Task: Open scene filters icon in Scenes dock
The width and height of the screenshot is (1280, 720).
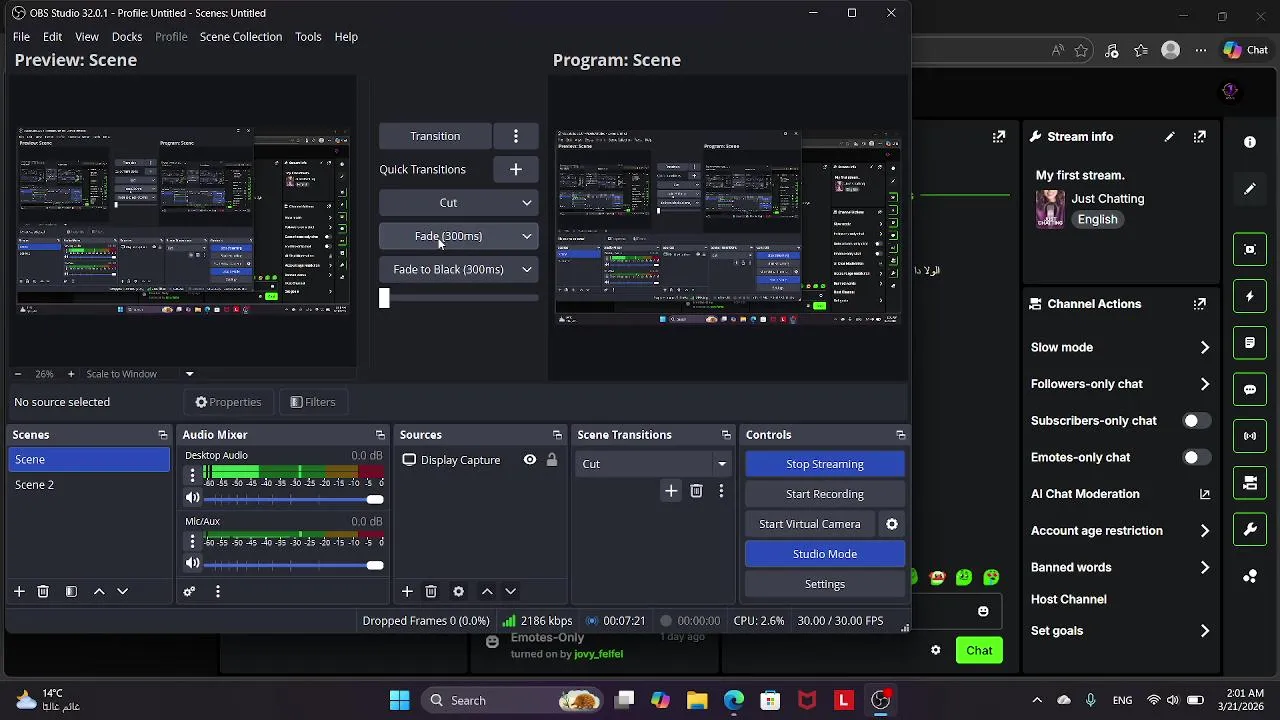Action: pyautogui.click(x=71, y=591)
